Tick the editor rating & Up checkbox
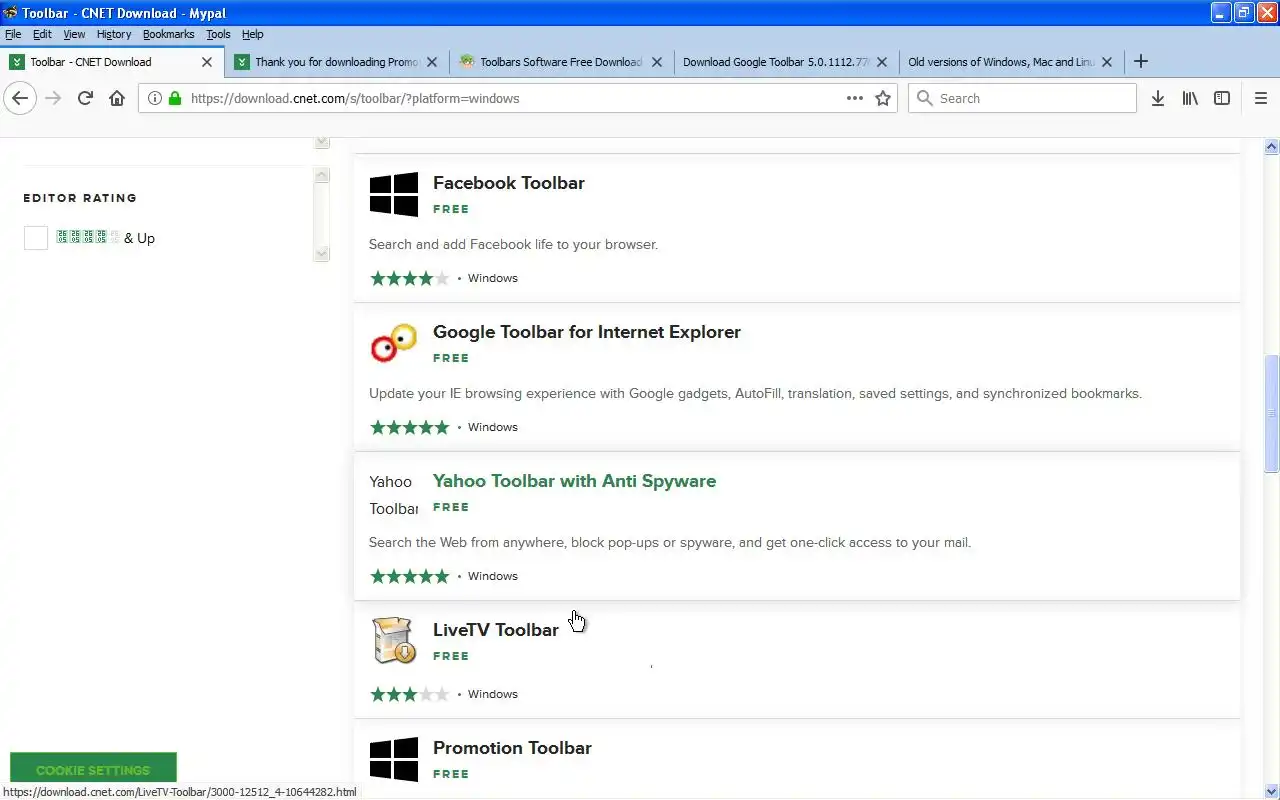Image resolution: width=1280 pixels, height=800 pixels. [x=36, y=238]
